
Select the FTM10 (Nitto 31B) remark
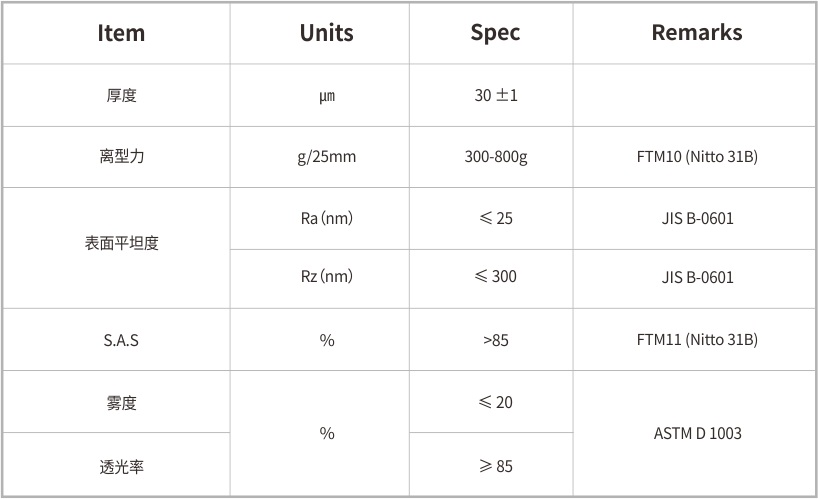coord(696,157)
